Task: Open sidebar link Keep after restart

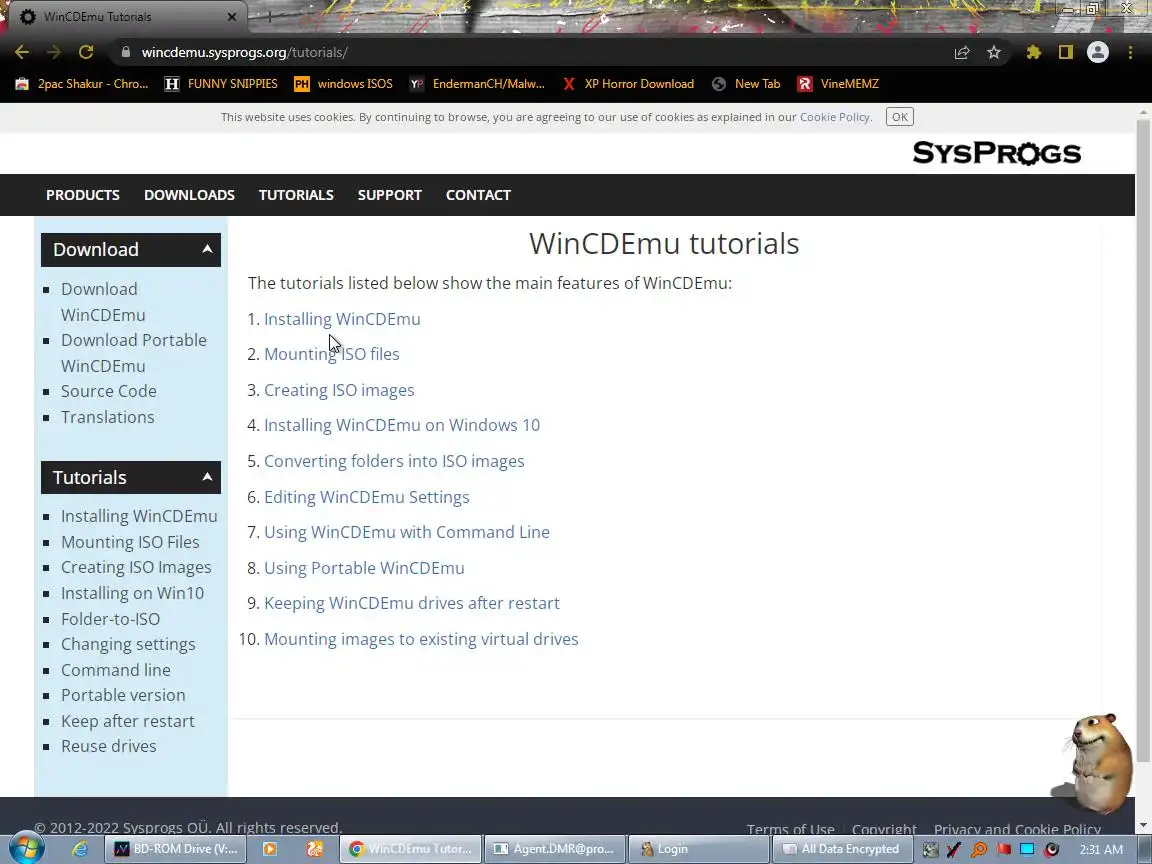Action: 128,721
